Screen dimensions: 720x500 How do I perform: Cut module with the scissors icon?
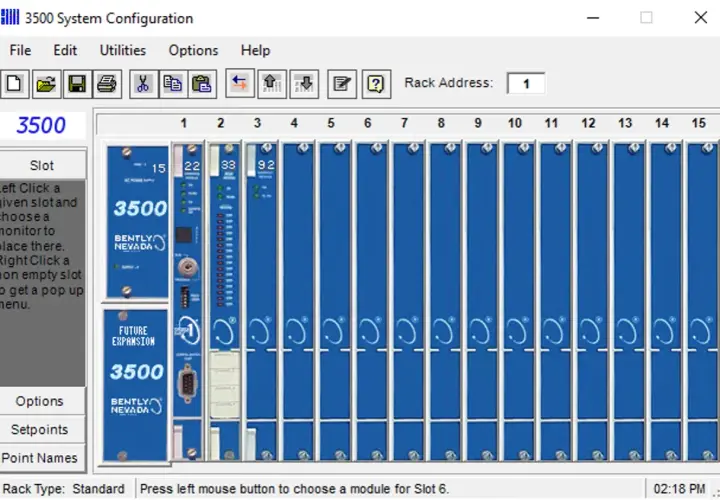143,84
